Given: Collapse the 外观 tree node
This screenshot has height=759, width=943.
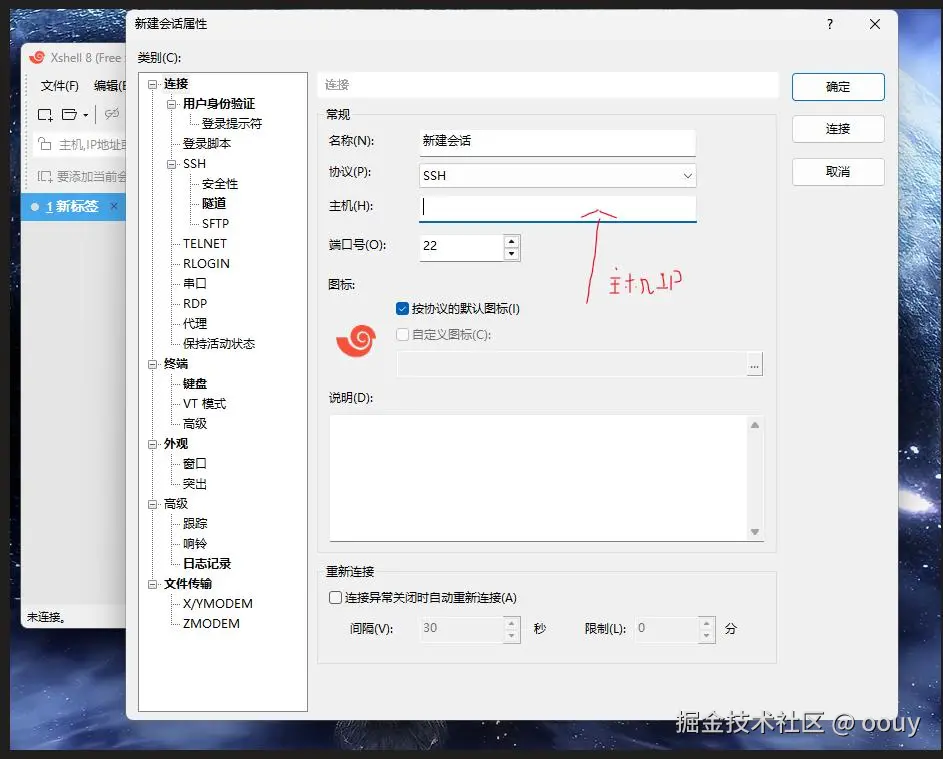Looking at the screenshot, I should [153, 444].
